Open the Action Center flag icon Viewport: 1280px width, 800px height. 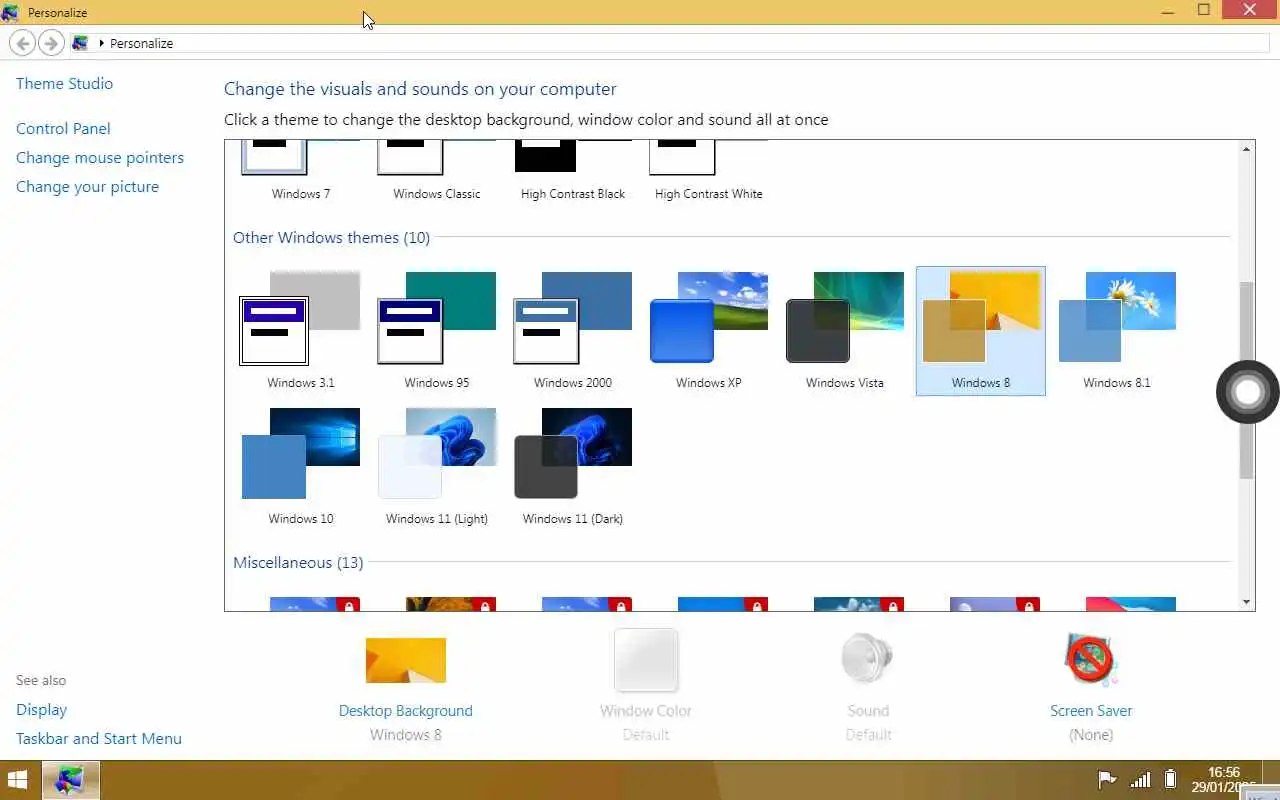(x=1107, y=780)
